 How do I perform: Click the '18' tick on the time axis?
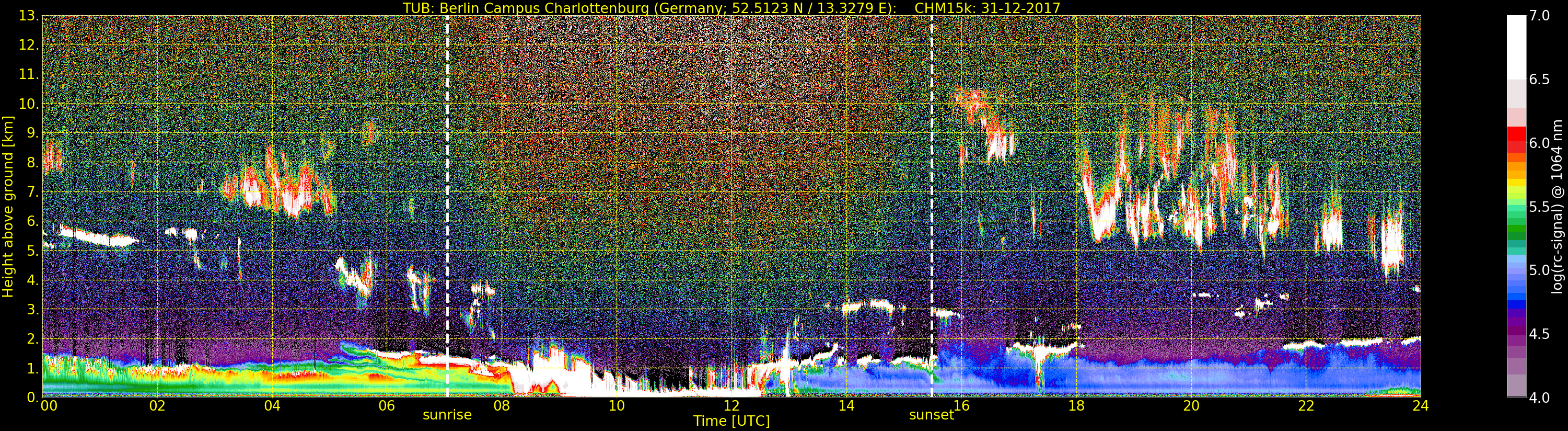click(x=1076, y=405)
